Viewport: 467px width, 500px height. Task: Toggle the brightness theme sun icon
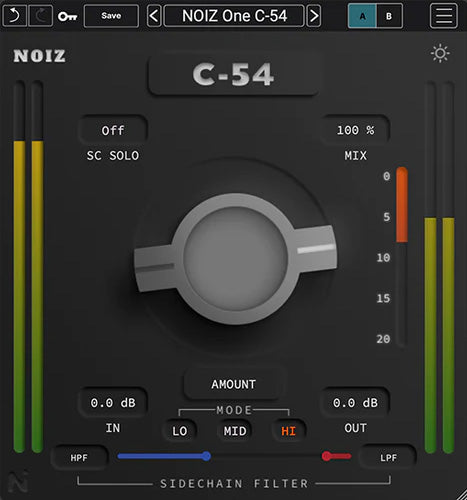tap(440, 53)
